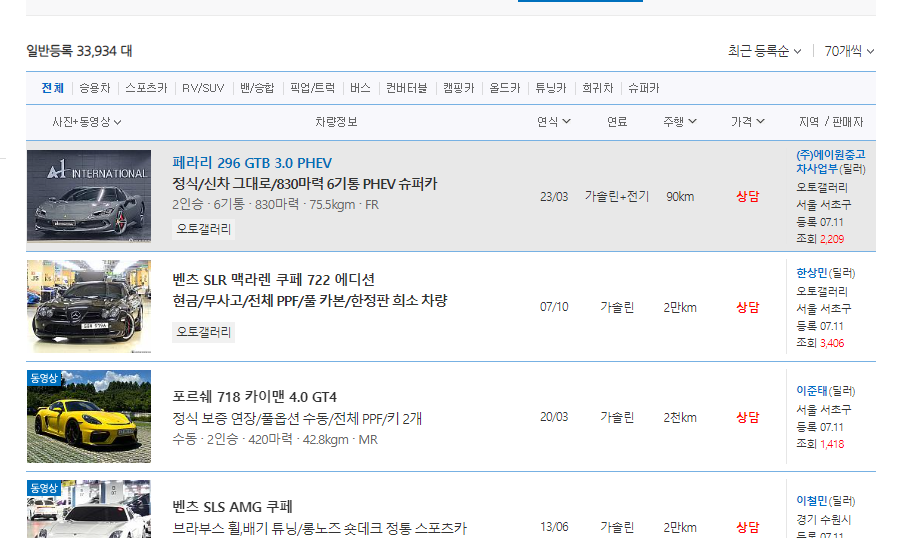Viewport: 910px width, 538px height.
Task: Open 벤츠 SLS AMG 쿠페 listing
Action: [232, 507]
